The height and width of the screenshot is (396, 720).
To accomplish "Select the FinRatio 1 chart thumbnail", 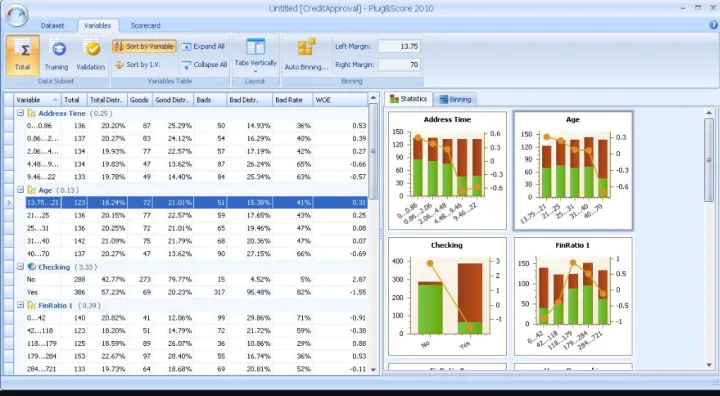I will click(573, 296).
